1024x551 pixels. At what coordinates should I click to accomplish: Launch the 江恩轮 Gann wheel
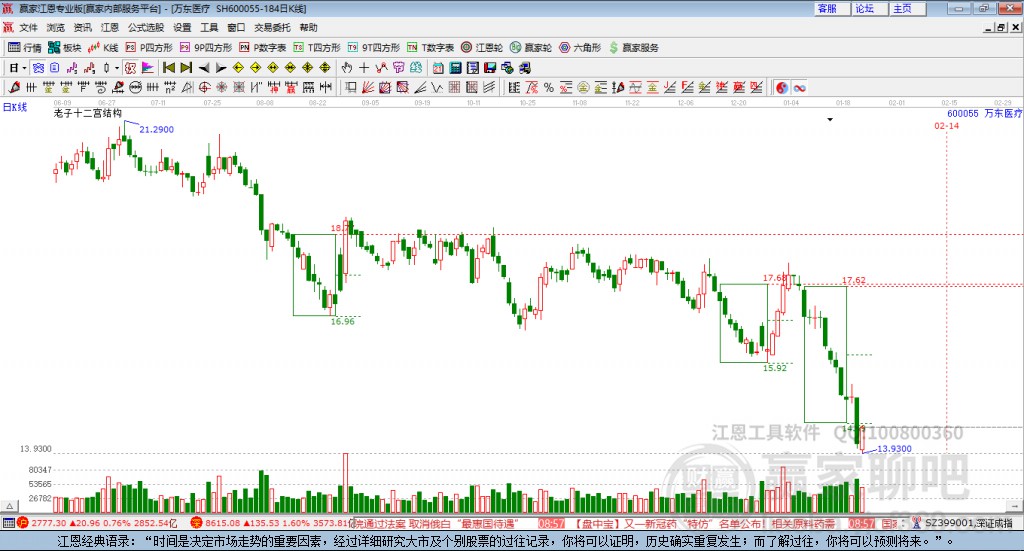point(482,48)
